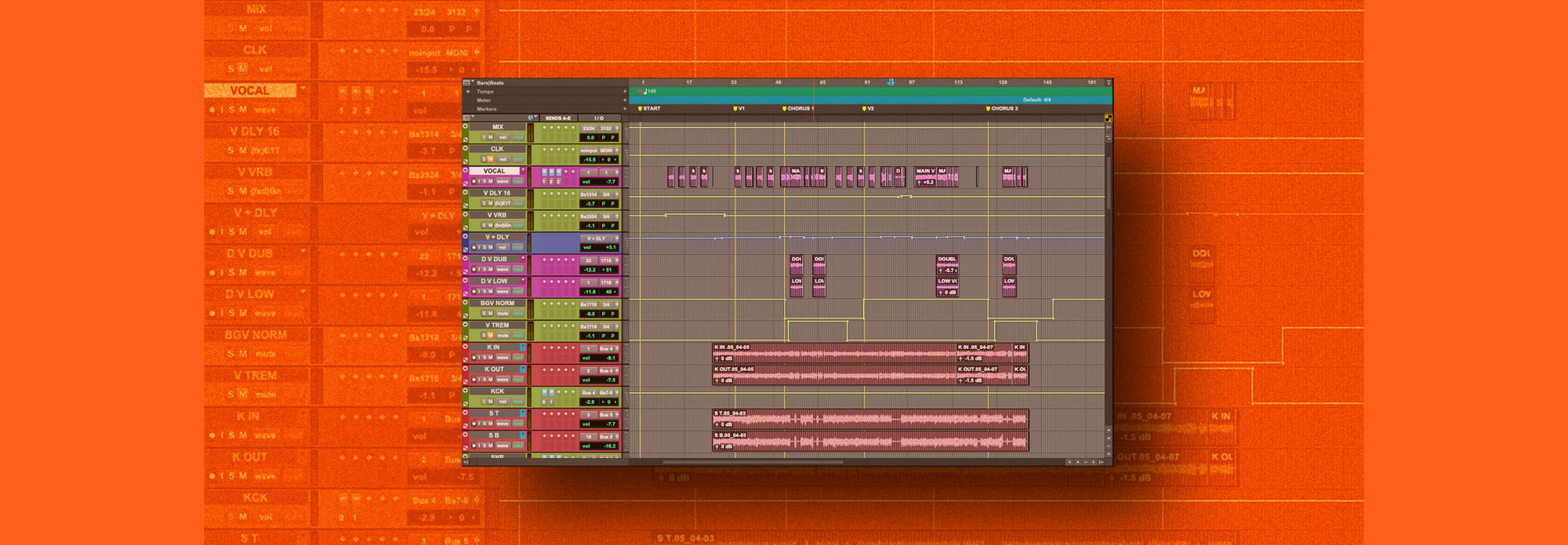Screen dimensions: 1568x545
Task: Open the track options circle on VOCAL
Action: 466,170
